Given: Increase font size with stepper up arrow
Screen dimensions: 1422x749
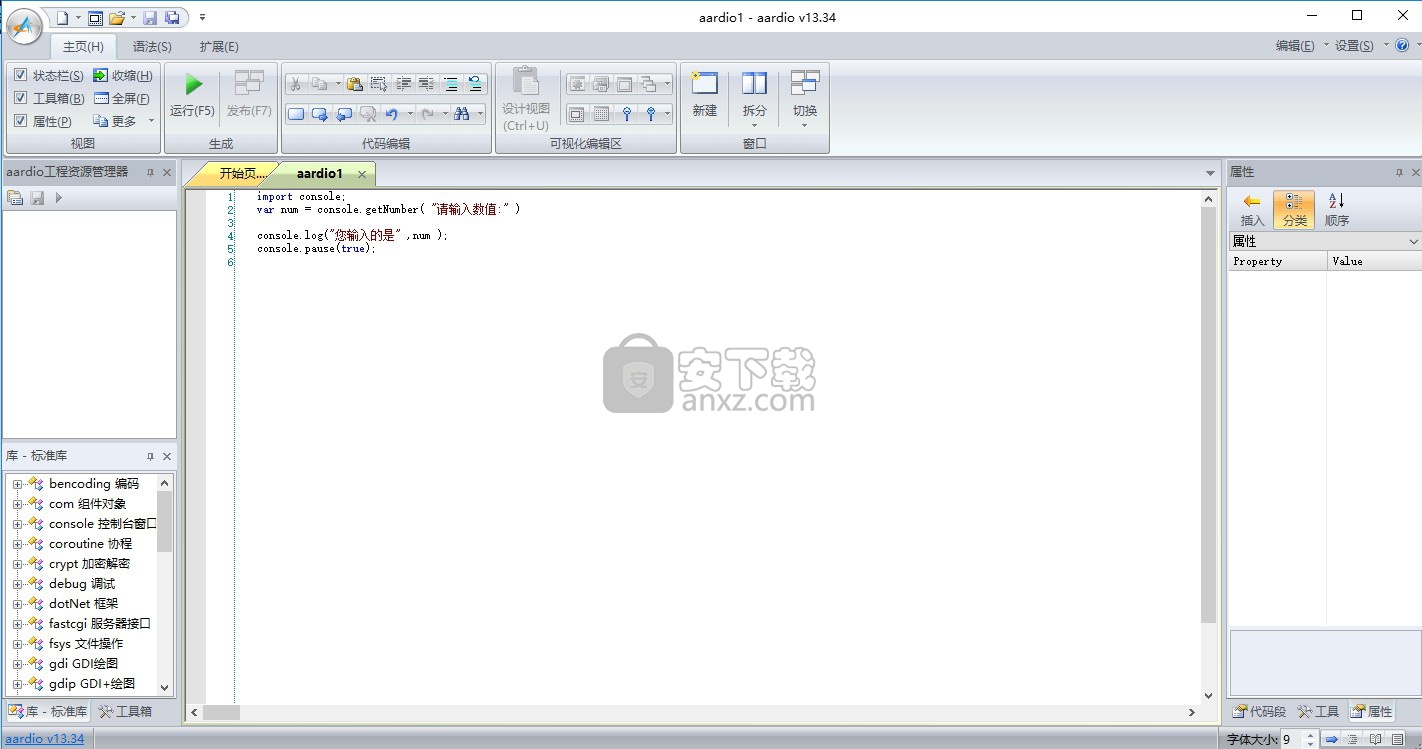Looking at the screenshot, I should coord(1310,735).
